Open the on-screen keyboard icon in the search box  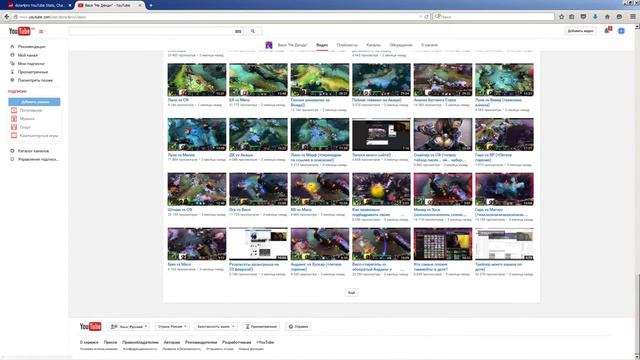[x=238, y=31]
